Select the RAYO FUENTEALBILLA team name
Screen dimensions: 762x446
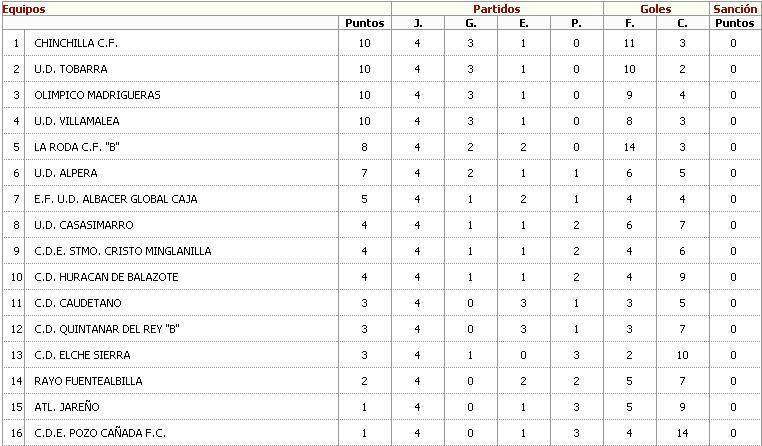coord(88,381)
